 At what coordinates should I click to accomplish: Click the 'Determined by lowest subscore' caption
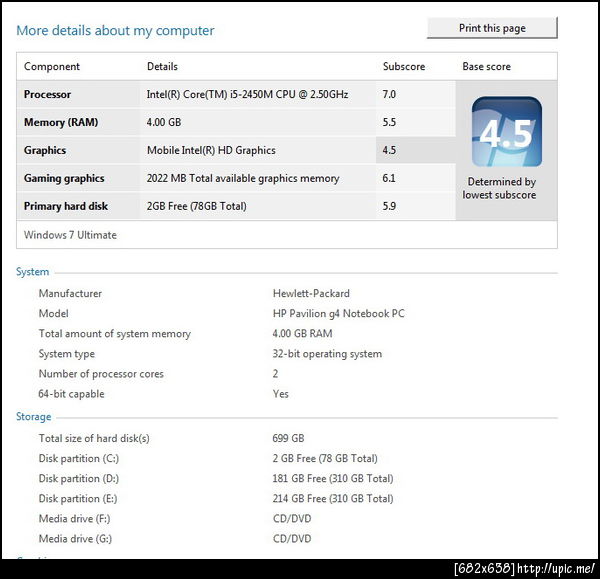pyautogui.click(x=500, y=188)
